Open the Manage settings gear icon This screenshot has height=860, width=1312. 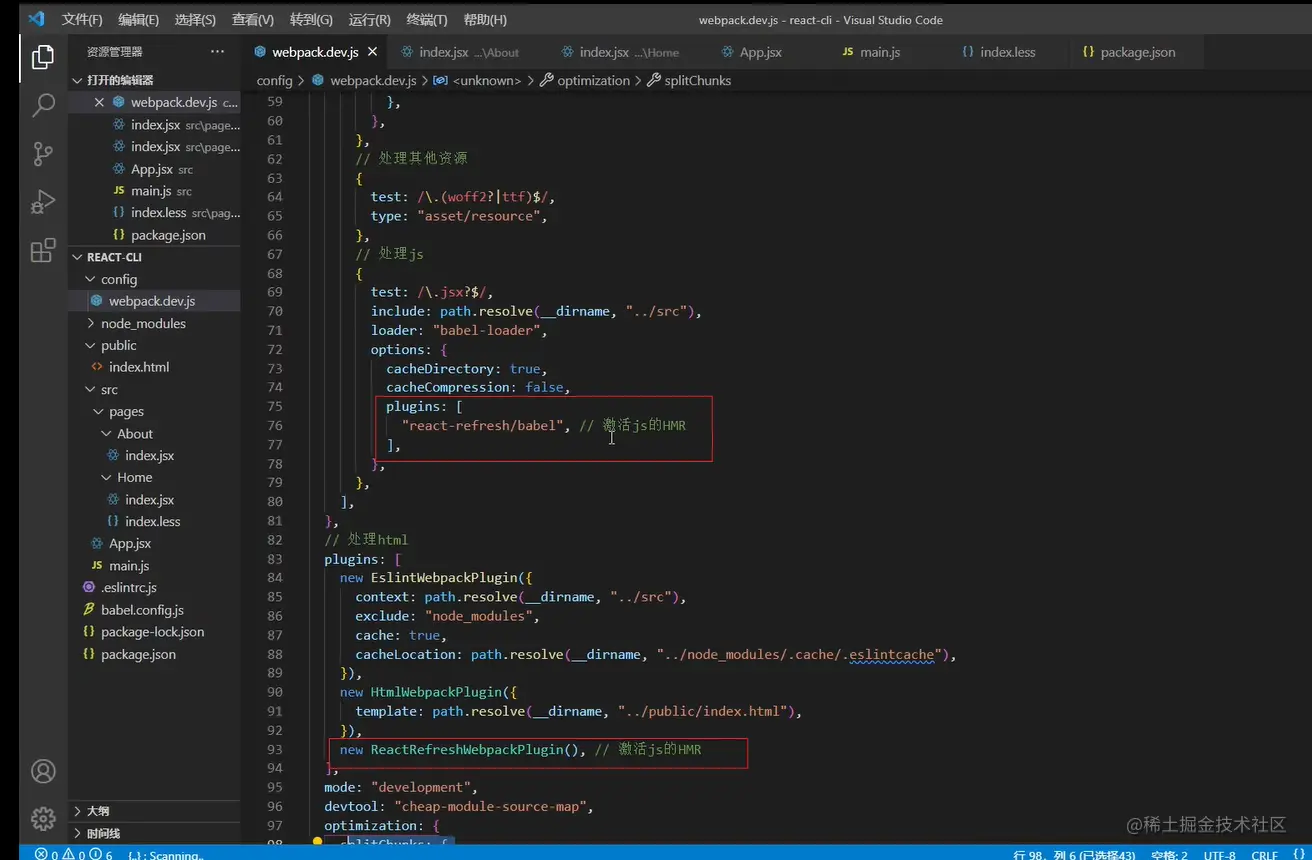coord(43,818)
